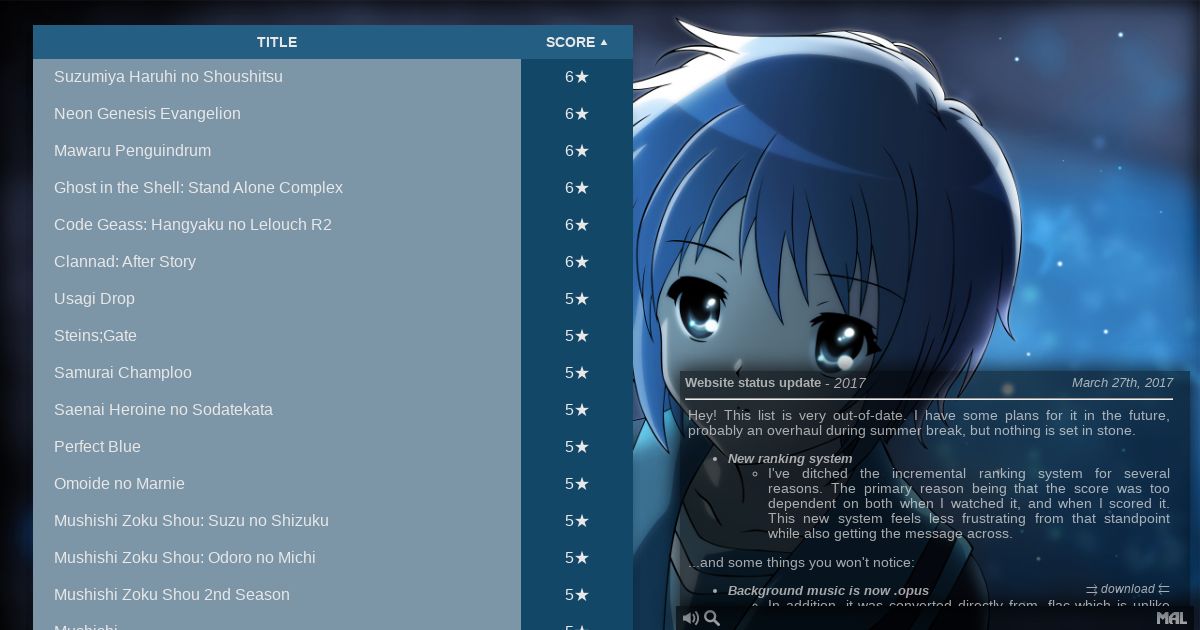
Task: Select Suzumiya Haruhi no Shoushitsu
Action: (168, 77)
